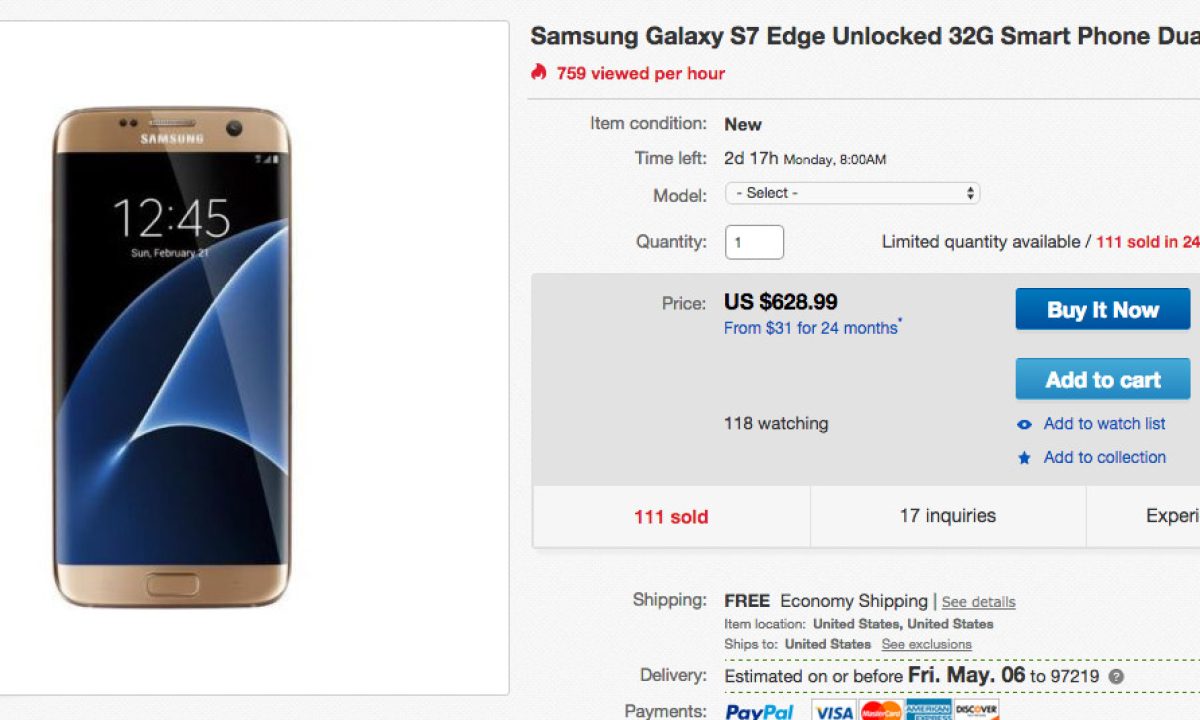Click the Visa card icon

point(832,711)
